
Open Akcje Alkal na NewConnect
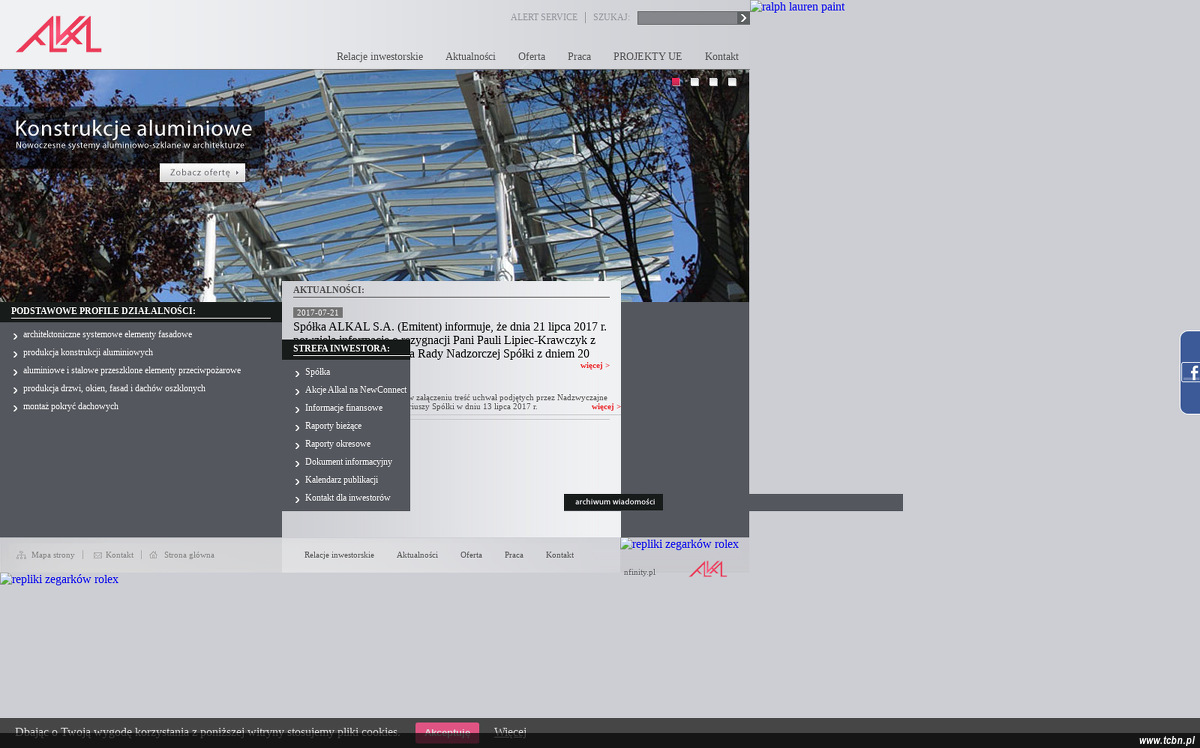click(356, 390)
